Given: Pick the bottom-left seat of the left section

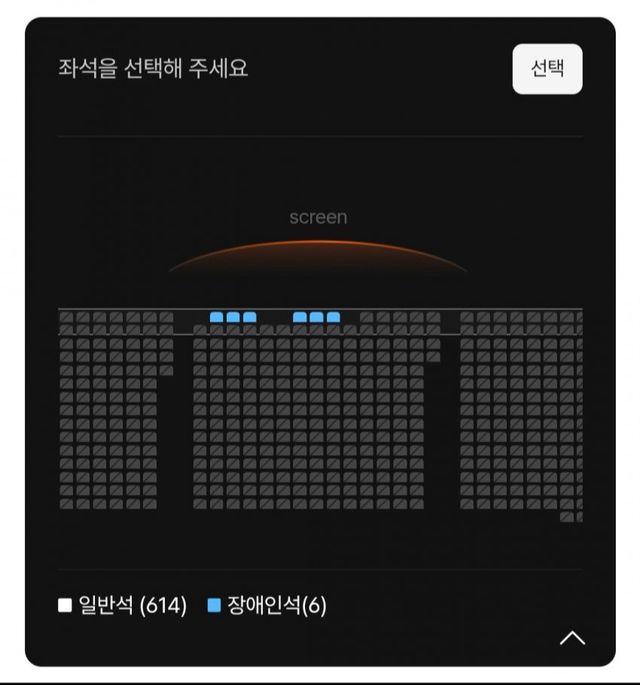Looking at the screenshot, I should (x=66, y=504).
